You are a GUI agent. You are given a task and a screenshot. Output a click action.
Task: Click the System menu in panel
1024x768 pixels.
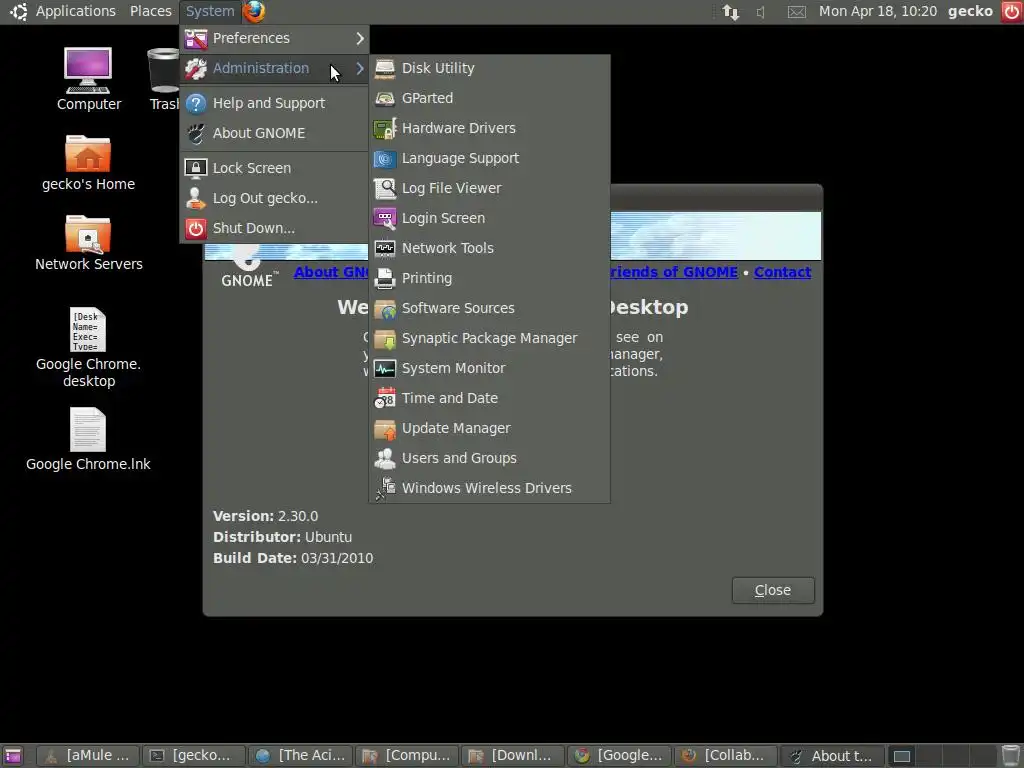pyautogui.click(x=210, y=11)
